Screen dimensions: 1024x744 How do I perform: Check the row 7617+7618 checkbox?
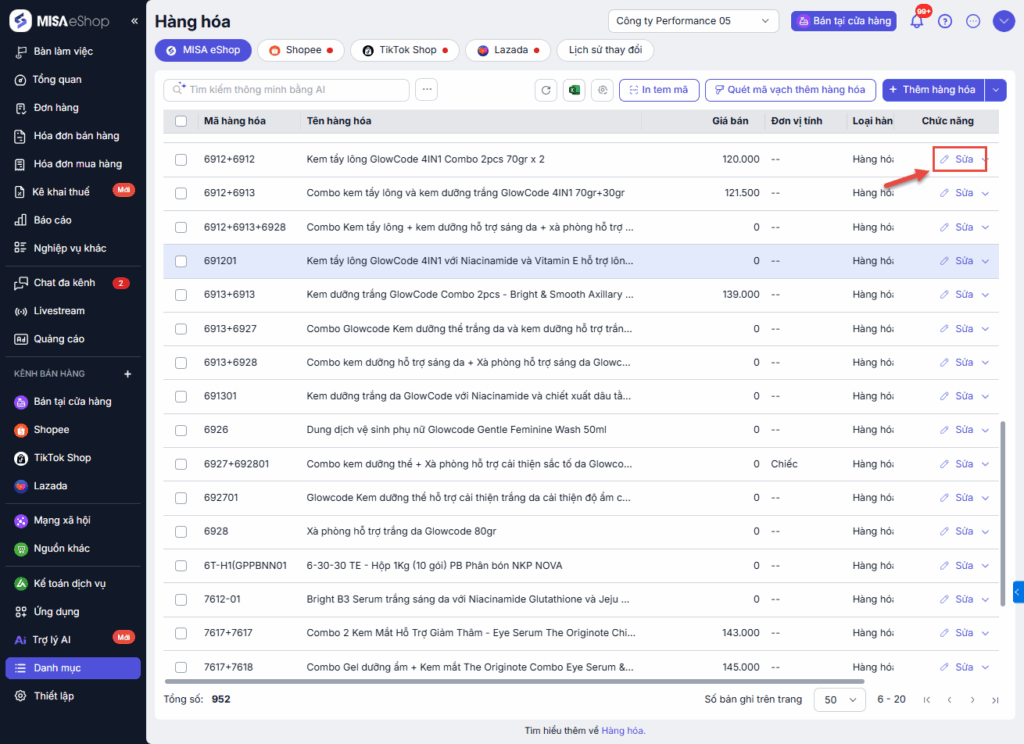[x=181, y=667]
